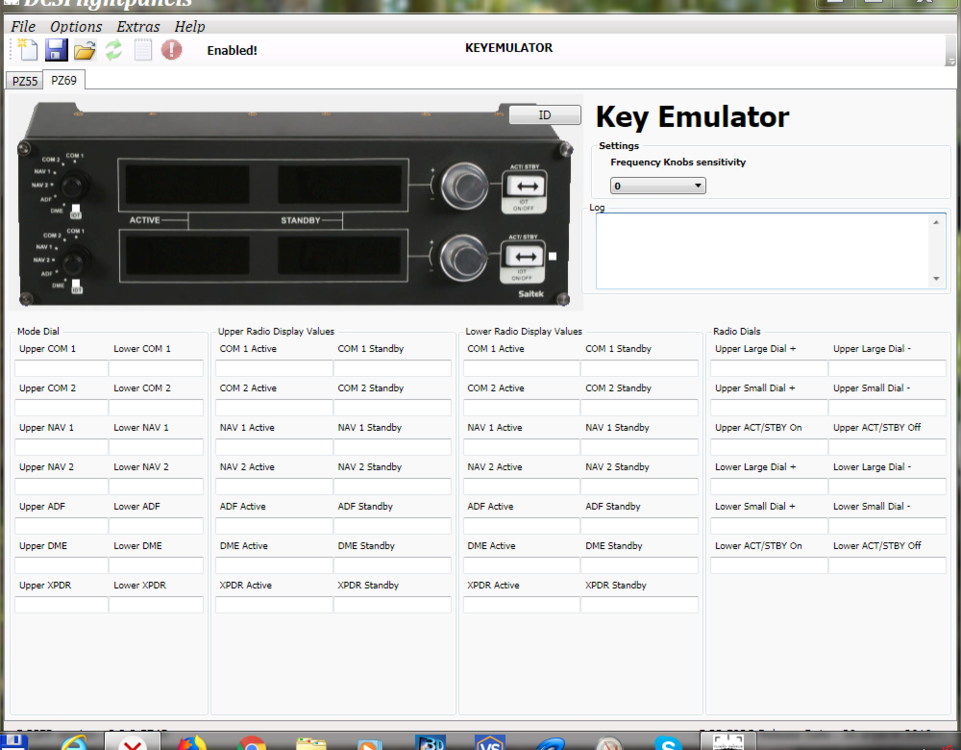This screenshot has width=961, height=750.
Task: Open the Extras menu
Action: 138,26
